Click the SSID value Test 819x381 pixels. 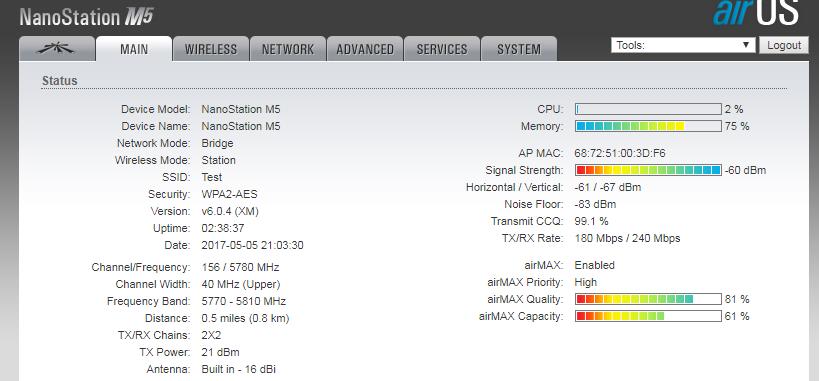pyautogui.click(x=212, y=177)
